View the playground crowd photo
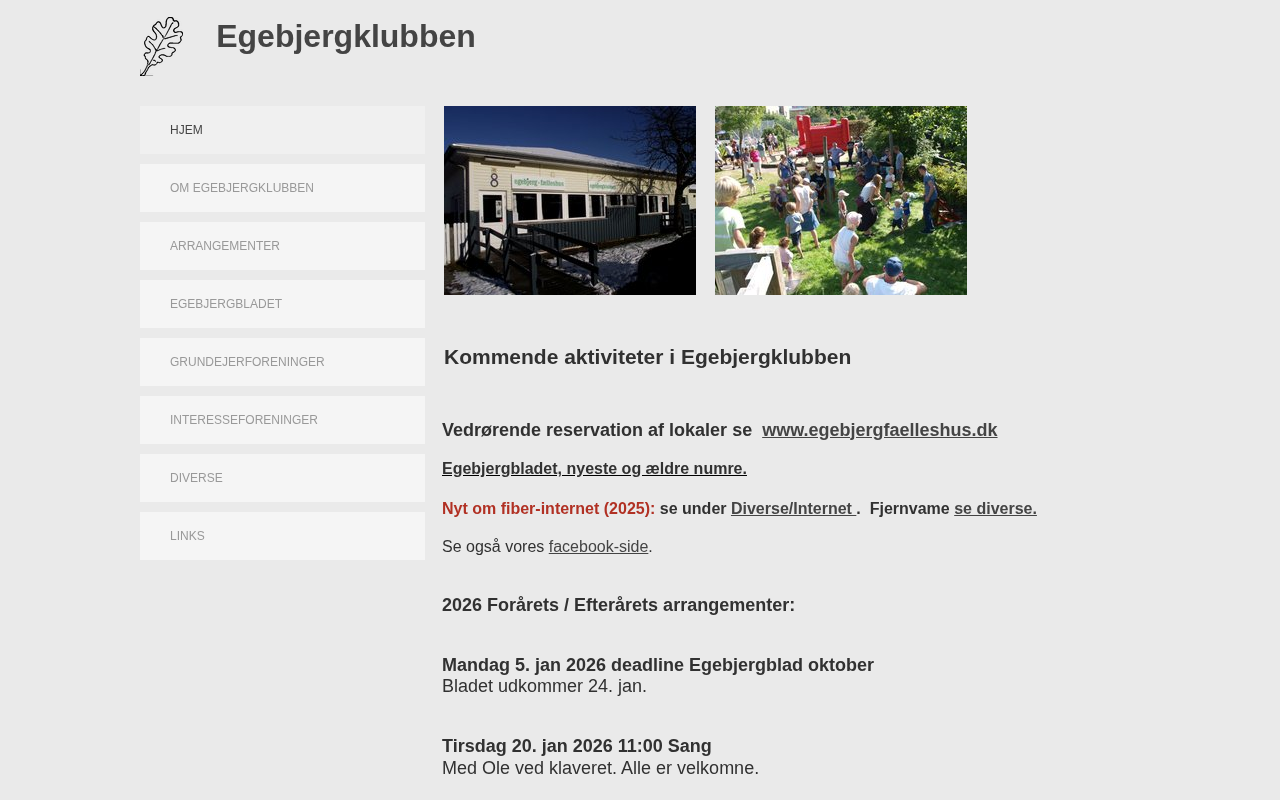Viewport: 1280px width, 800px height. pyautogui.click(x=841, y=200)
